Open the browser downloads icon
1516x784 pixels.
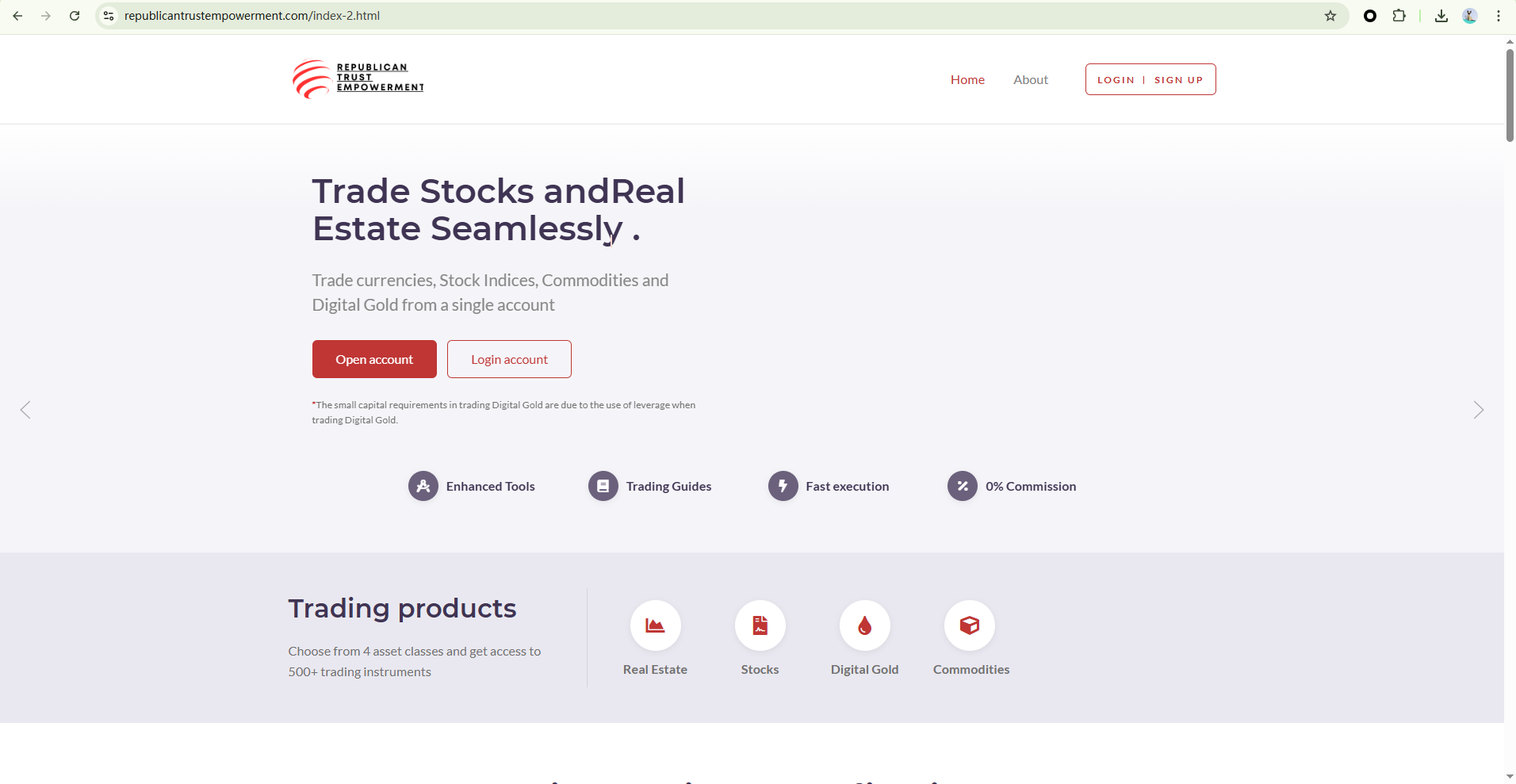pyautogui.click(x=1441, y=16)
